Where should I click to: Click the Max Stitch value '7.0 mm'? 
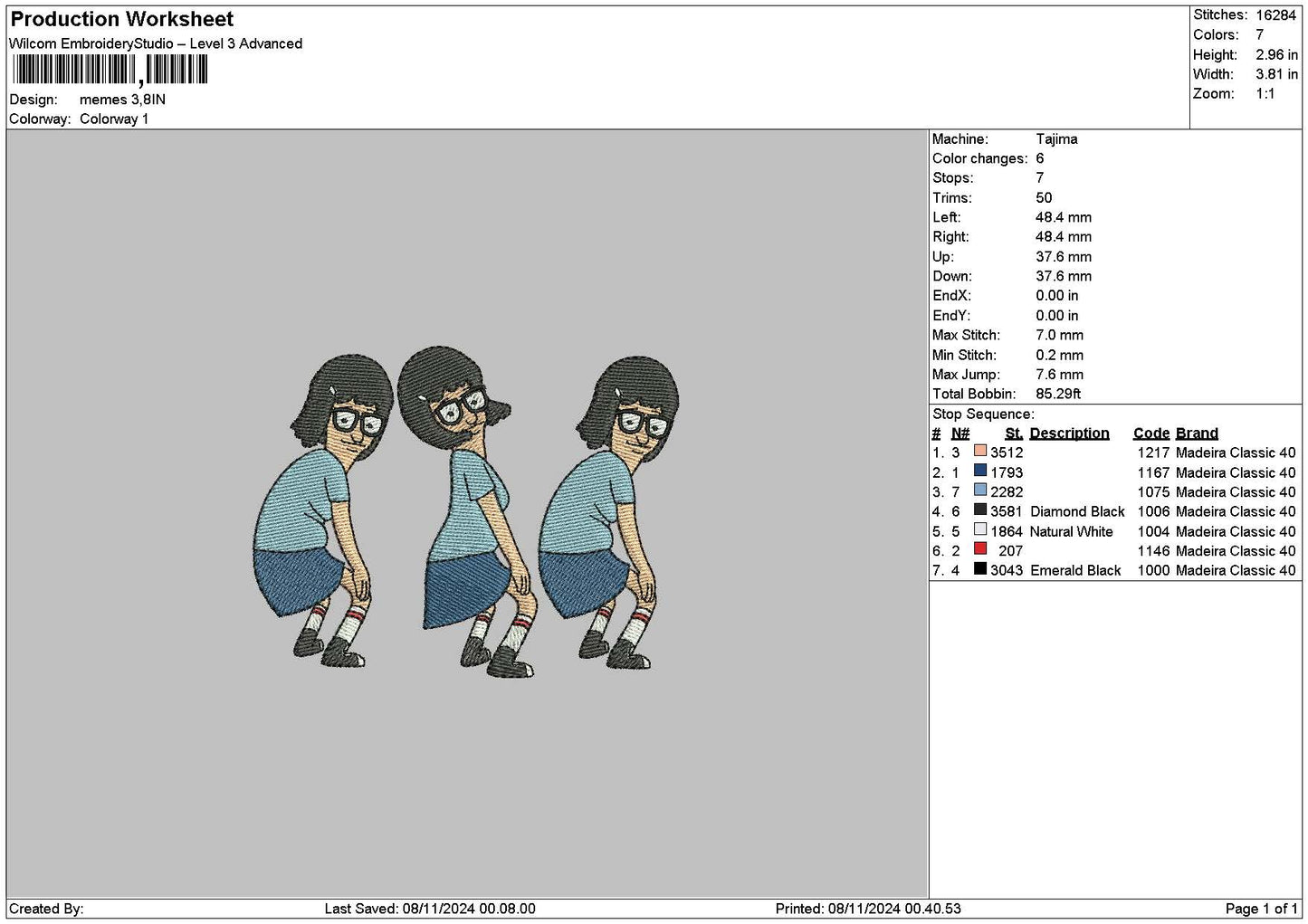coord(1059,335)
